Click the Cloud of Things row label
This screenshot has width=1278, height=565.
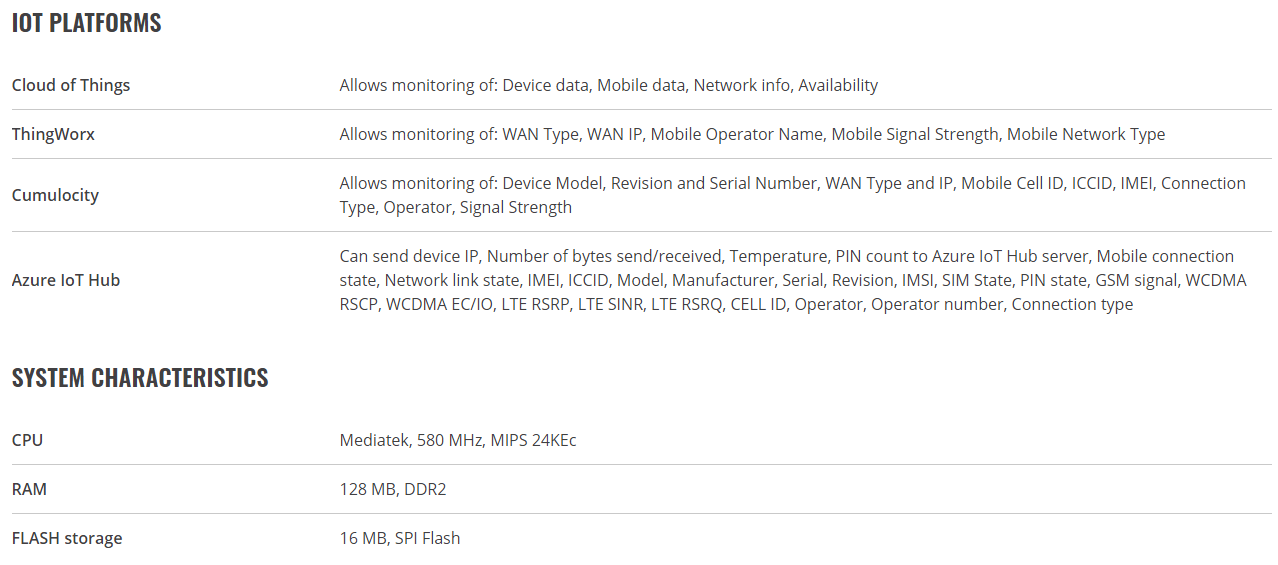tap(71, 85)
